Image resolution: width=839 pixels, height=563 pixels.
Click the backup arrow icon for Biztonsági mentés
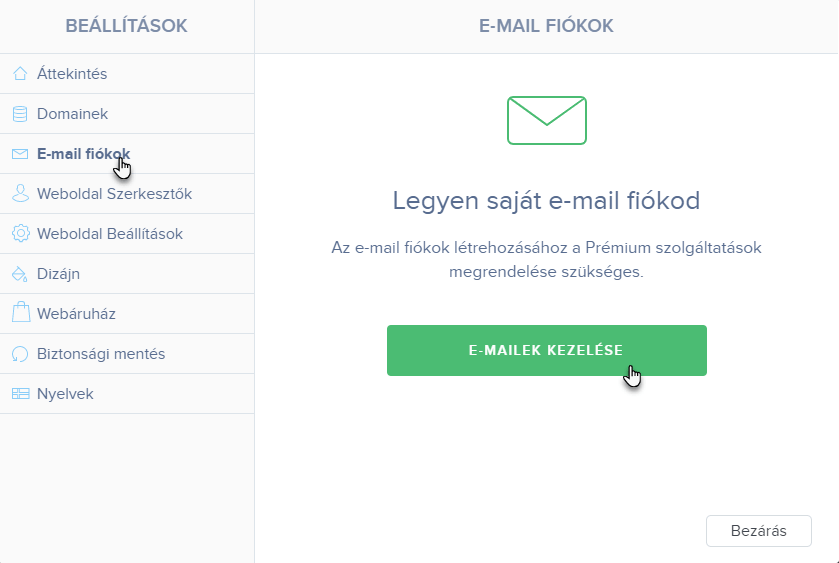tap(20, 354)
